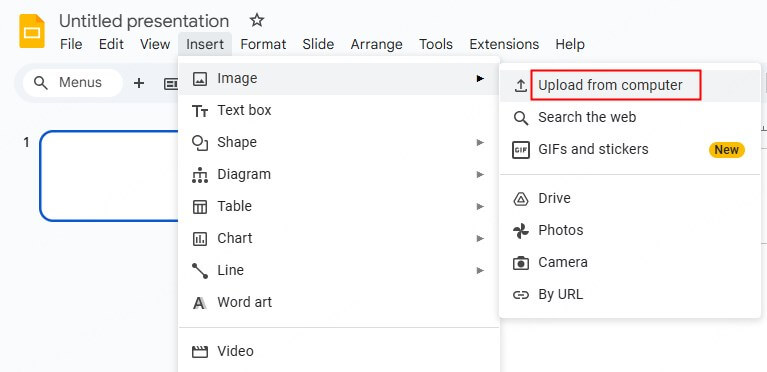
Task: Click the Google Slides logo icon
Action: point(32,31)
